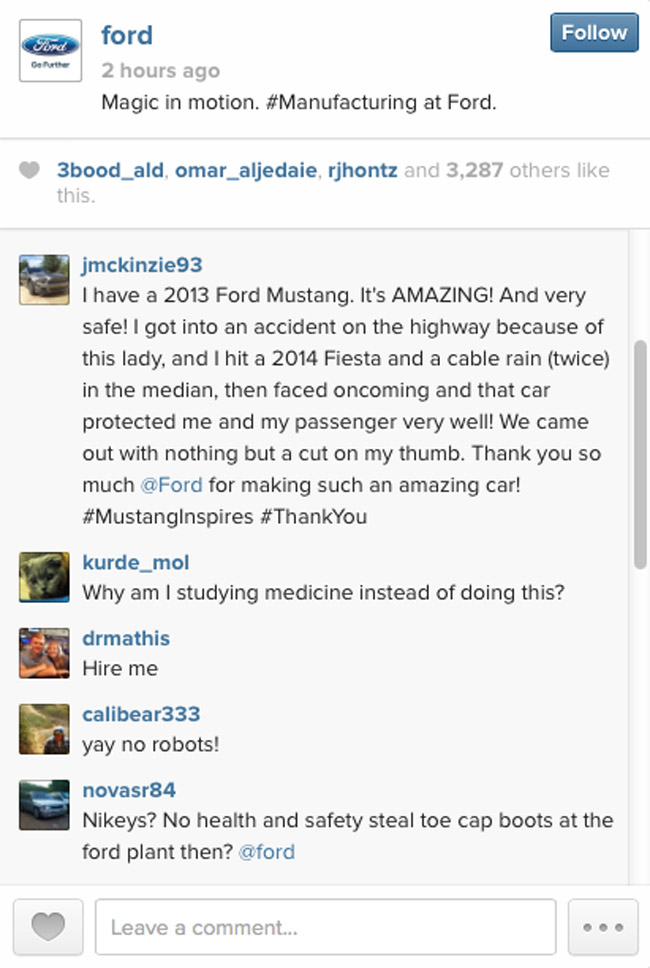Screen dimensions: 650x968
Task: Open calibear333's avatar thumbnail
Action: (43, 729)
